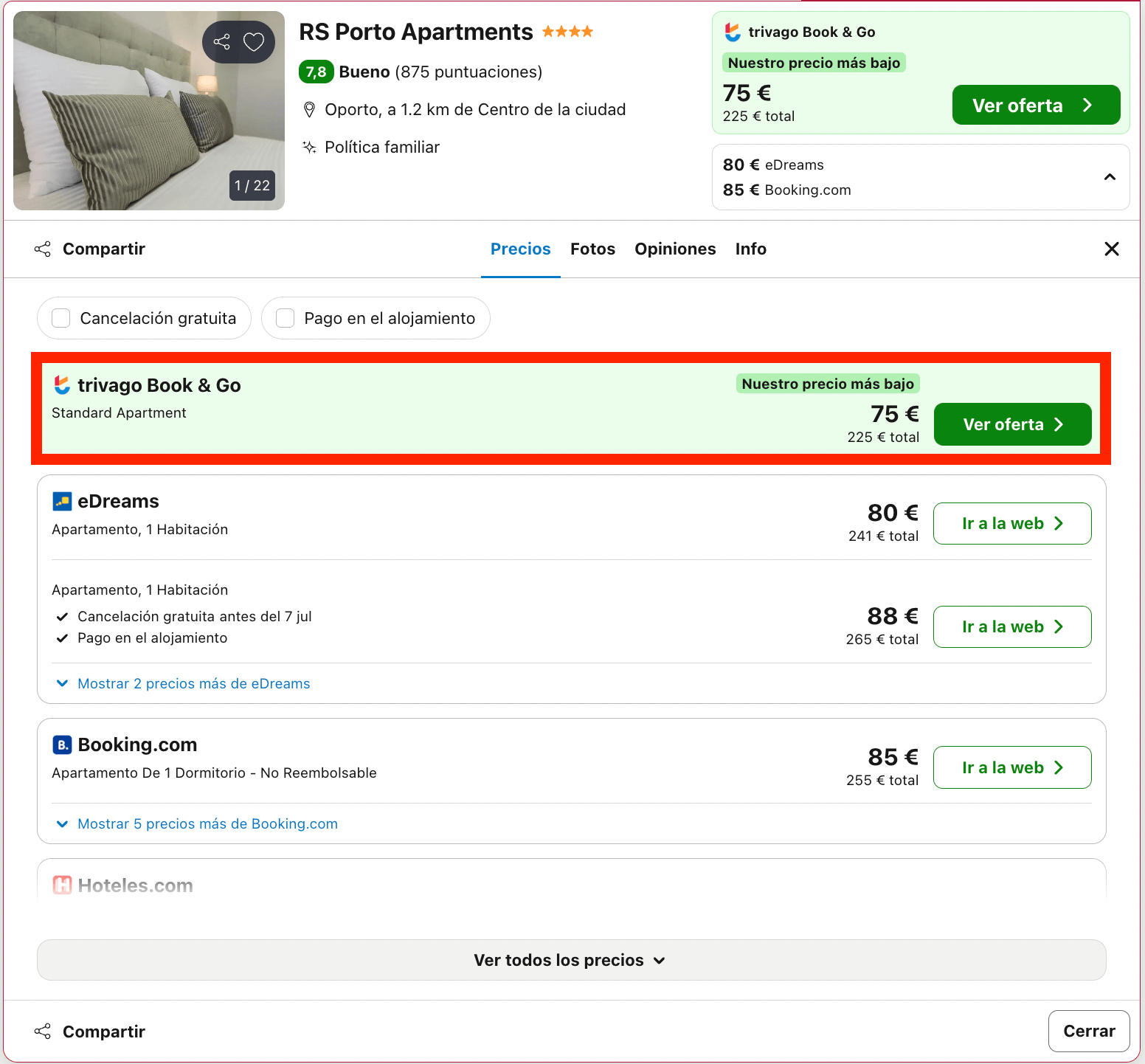Viewport: 1145px width, 1064px height.
Task: Open the Opiniones tab
Action: (x=675, y=249)
